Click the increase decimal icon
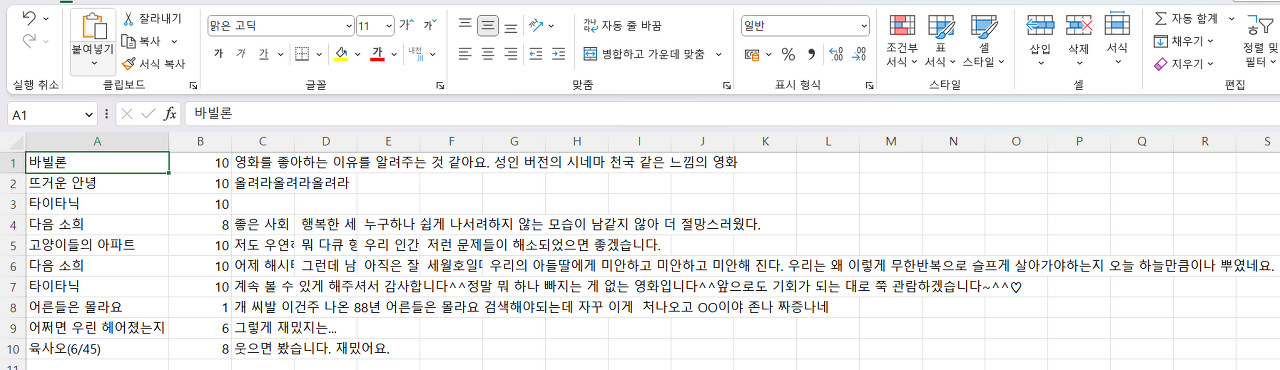This screenshot has width=1280, height=370. coord(836,54)
